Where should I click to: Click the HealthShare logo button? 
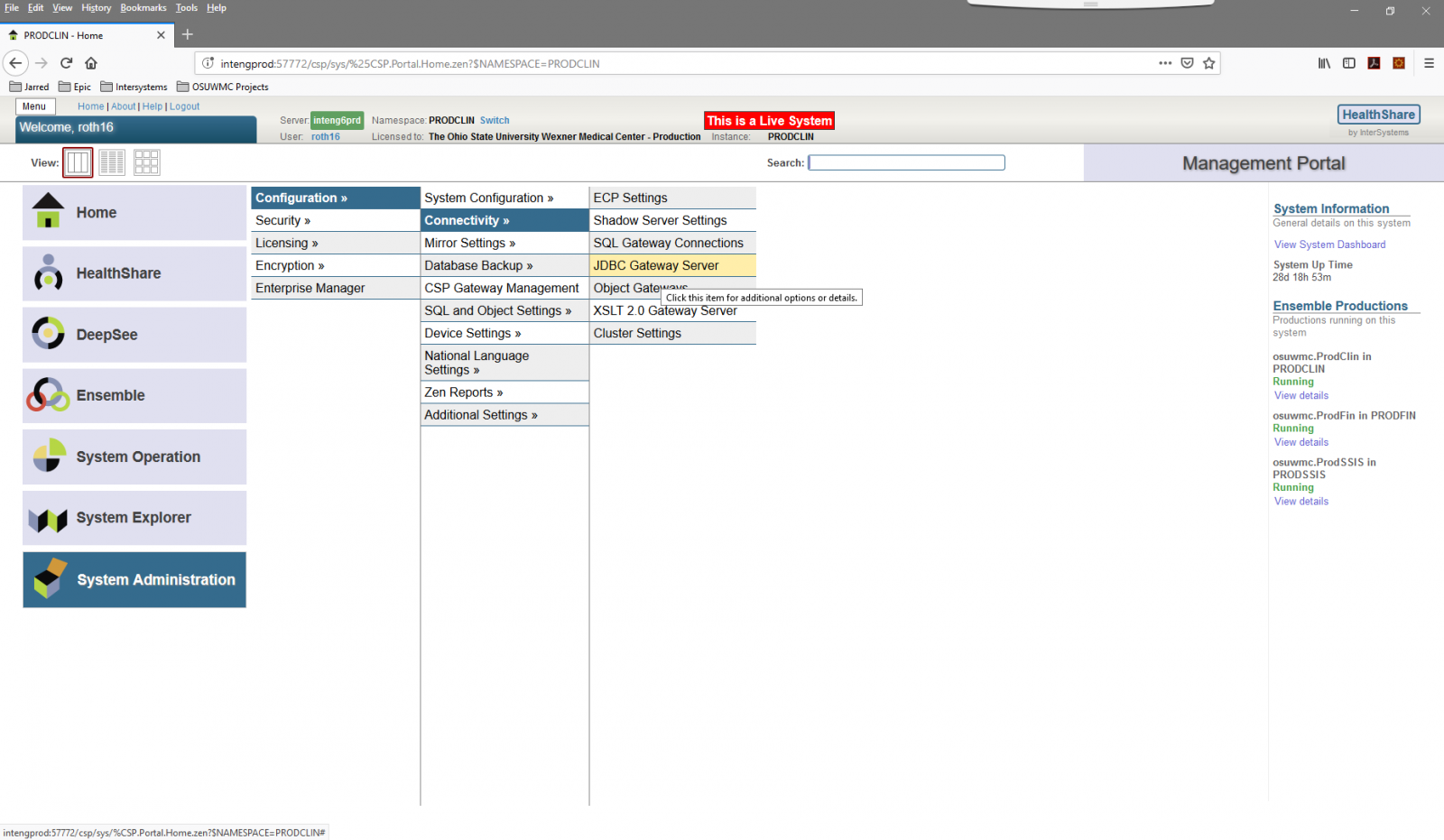tap(1378, 115)
